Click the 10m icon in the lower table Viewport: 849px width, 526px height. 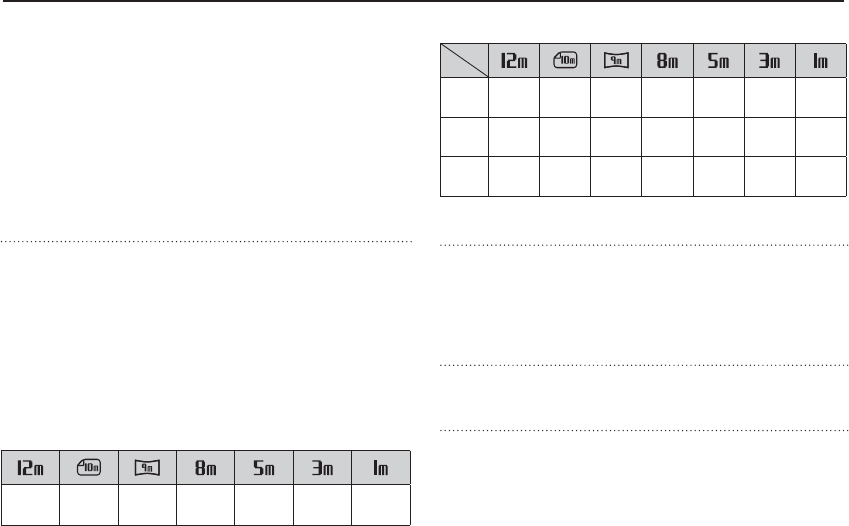(x=89, y=467)
